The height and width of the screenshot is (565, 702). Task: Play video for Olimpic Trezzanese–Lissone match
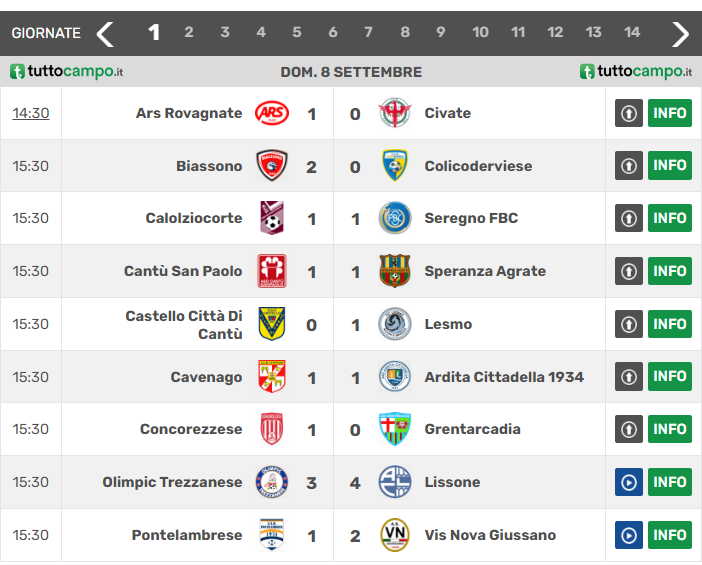629,482
